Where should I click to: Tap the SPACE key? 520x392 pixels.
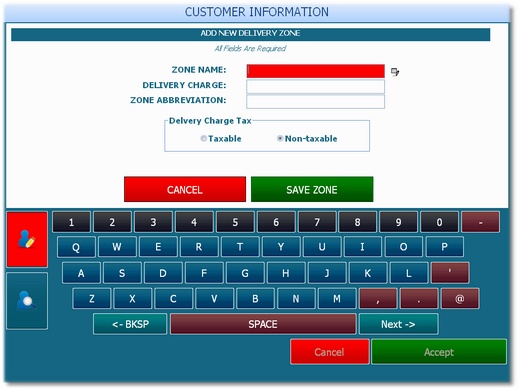[x=263, y=324]
